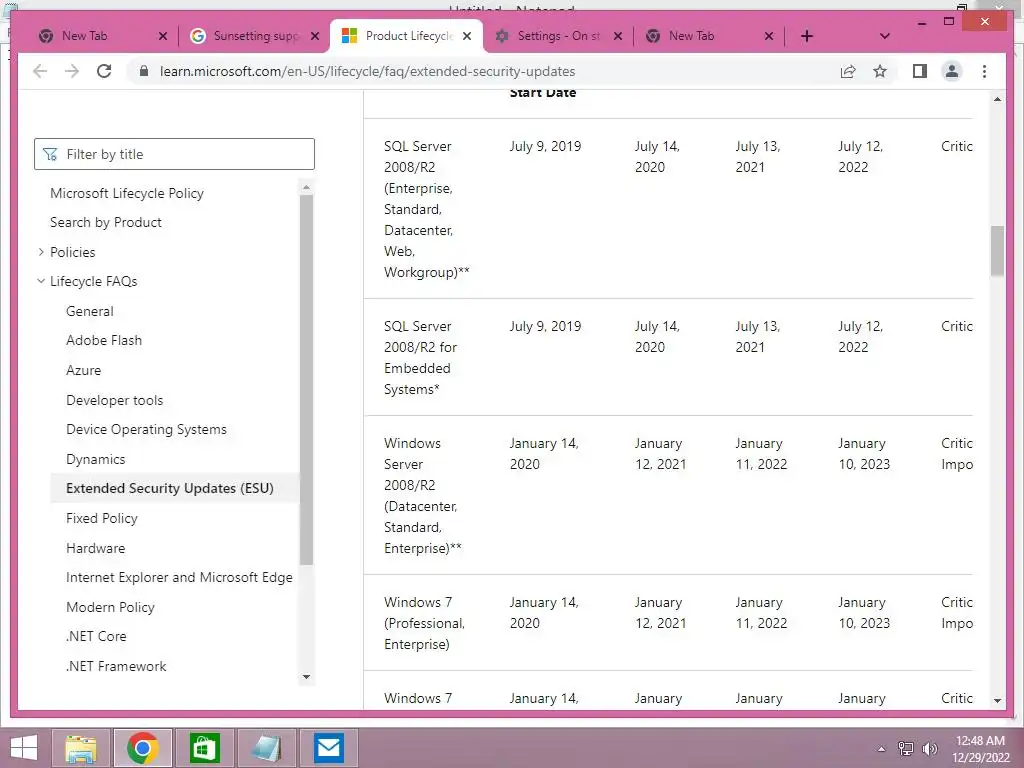This screenshot has height=768, width=1024.
Task: Open the network tray icon
Action: [x=906, y=749]
